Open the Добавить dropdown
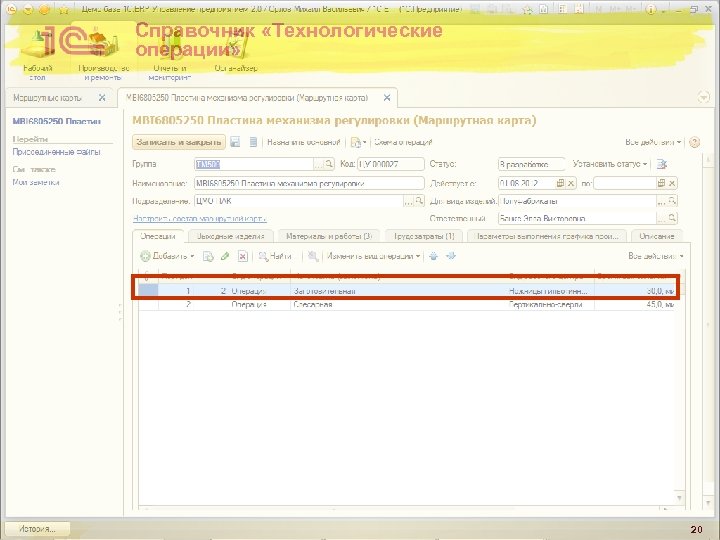 (x=168, y=256)
